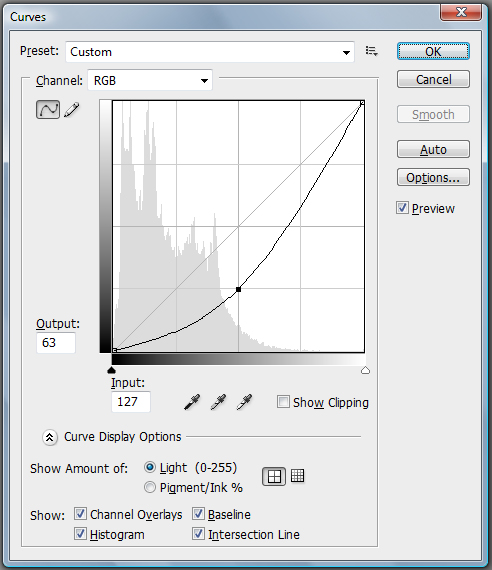The image size is (492, 570).
Task: Open the preset options menu icon
Action: 371,51
